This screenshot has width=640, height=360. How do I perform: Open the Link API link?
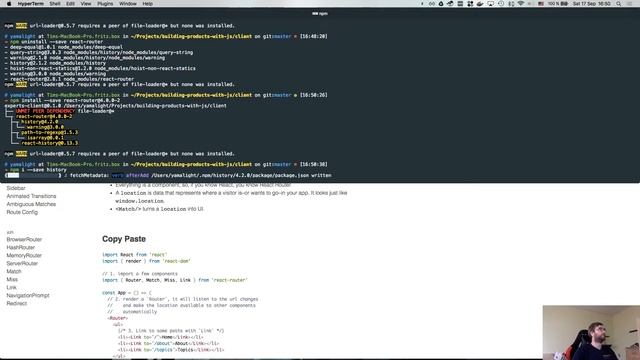pyautogui.click(x=11, y=287)
